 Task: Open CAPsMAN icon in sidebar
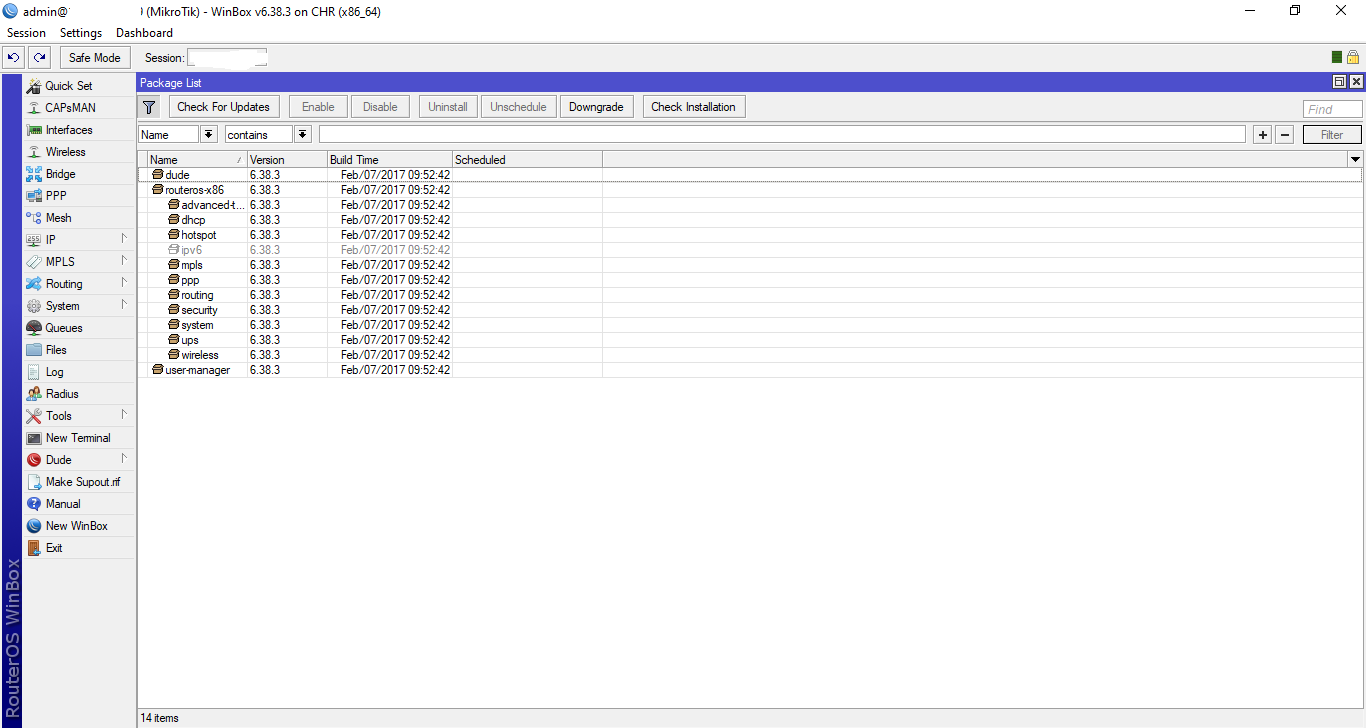pyautogui.click(x=34, y=108)
